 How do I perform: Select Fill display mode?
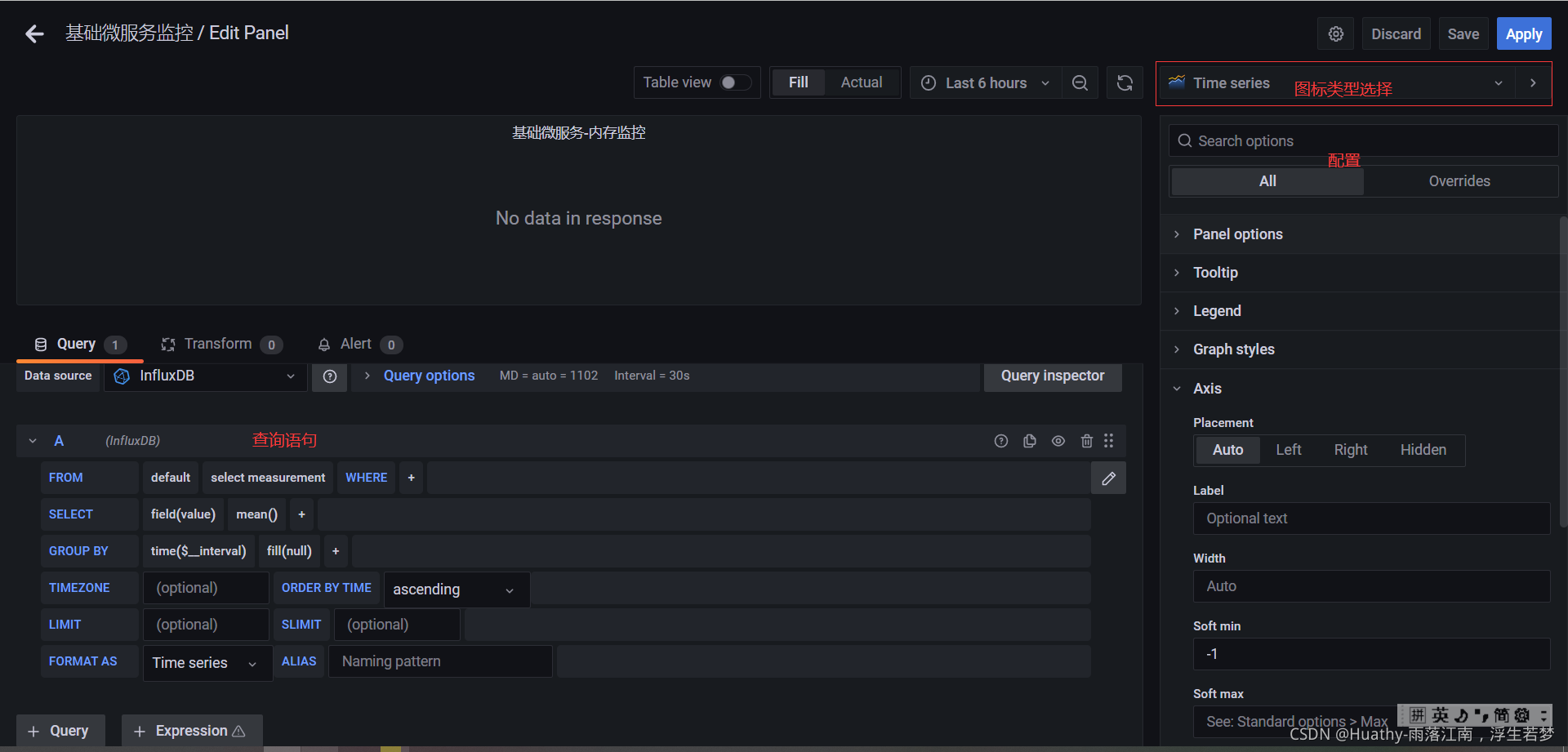[x=799, y=82]
